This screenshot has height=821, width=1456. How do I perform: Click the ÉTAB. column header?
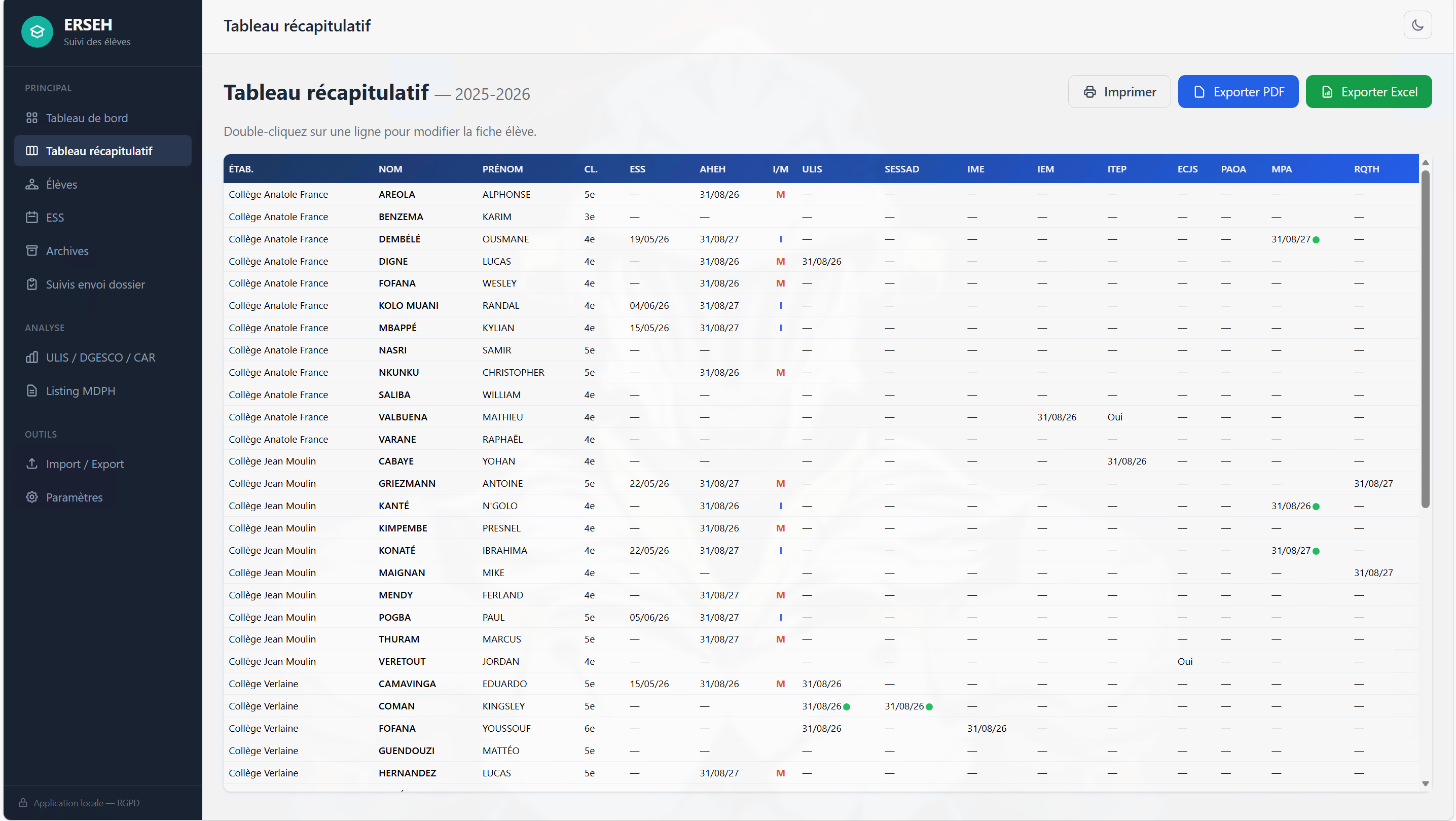[241, 169]
